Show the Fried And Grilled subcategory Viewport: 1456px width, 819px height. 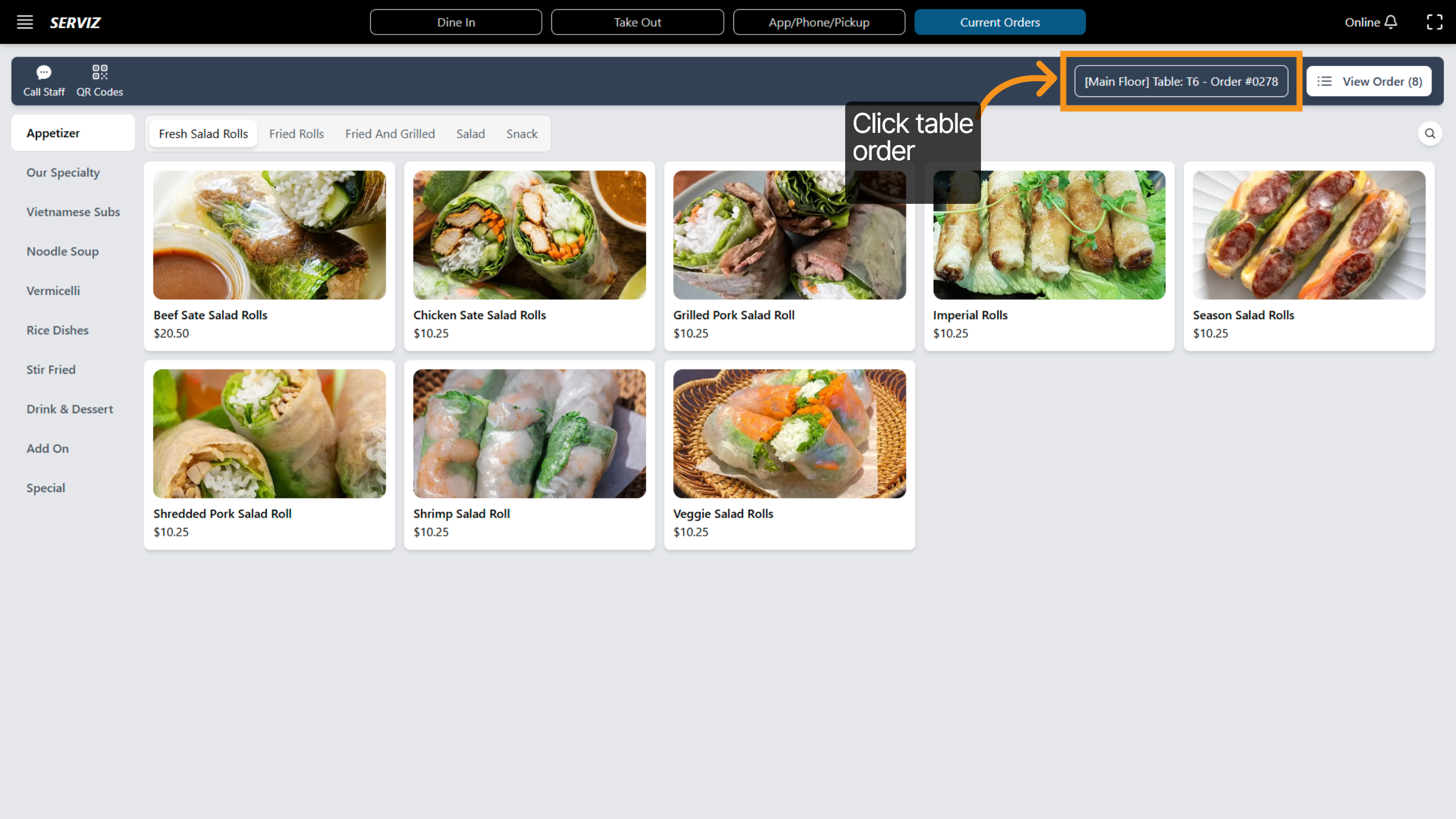pos(389,133)
